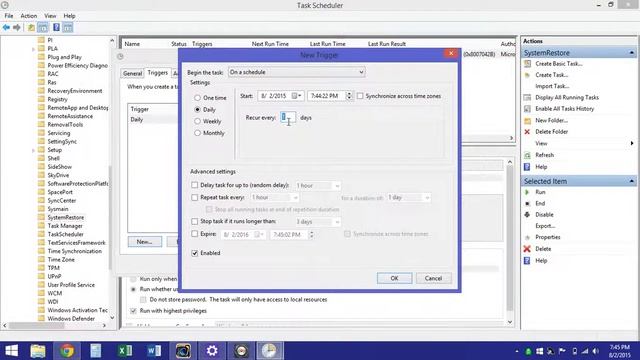Collapse the SystemRestore actions section
The image size is (640, 360).
(631, 53)
